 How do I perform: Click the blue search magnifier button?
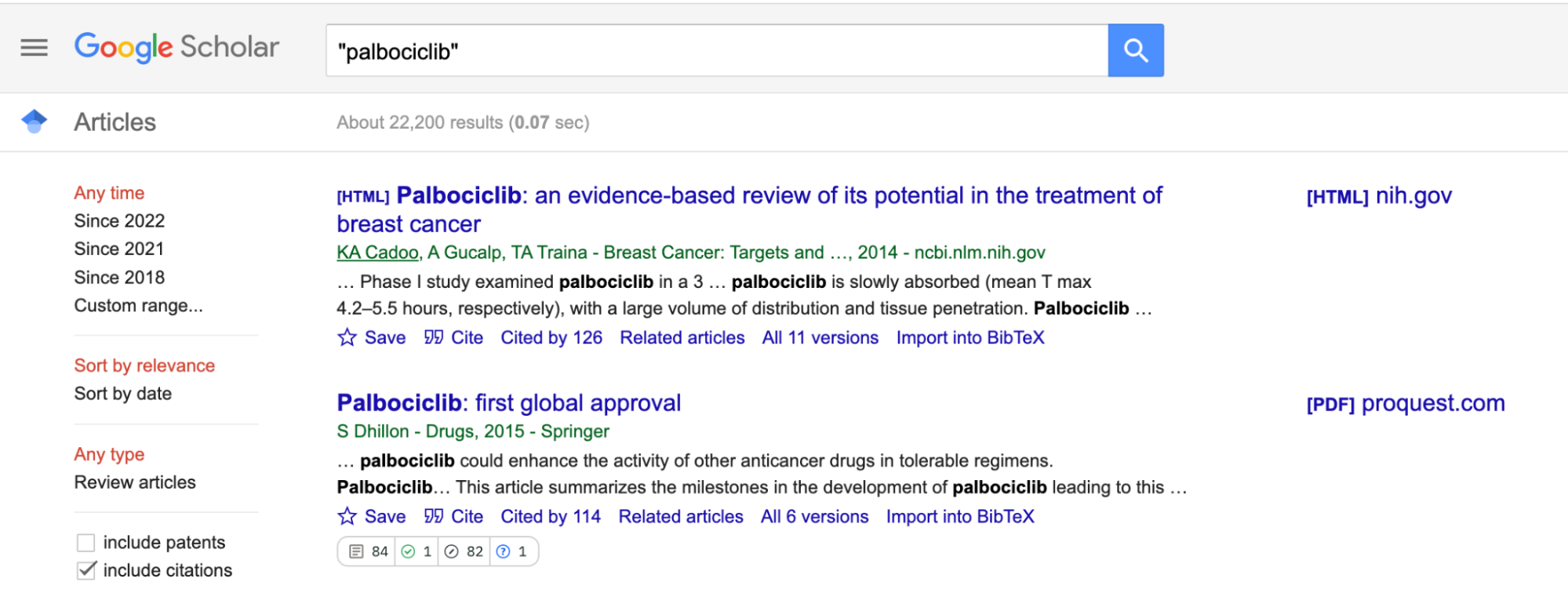pos(1135,51)
